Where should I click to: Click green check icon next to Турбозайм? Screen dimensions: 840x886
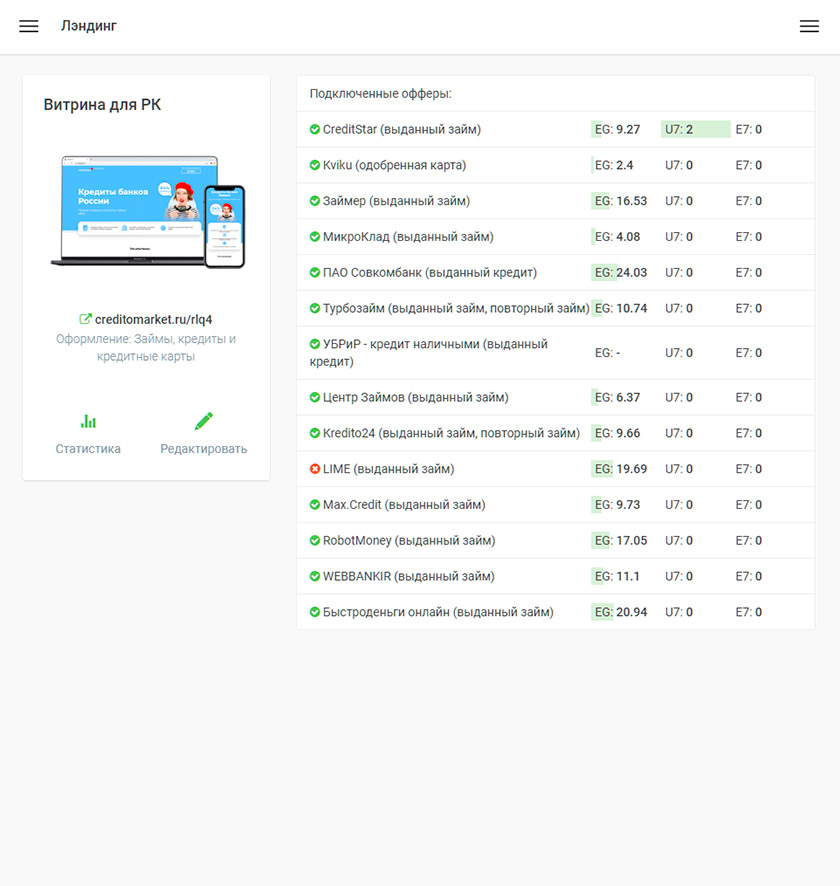pos(315,308)
